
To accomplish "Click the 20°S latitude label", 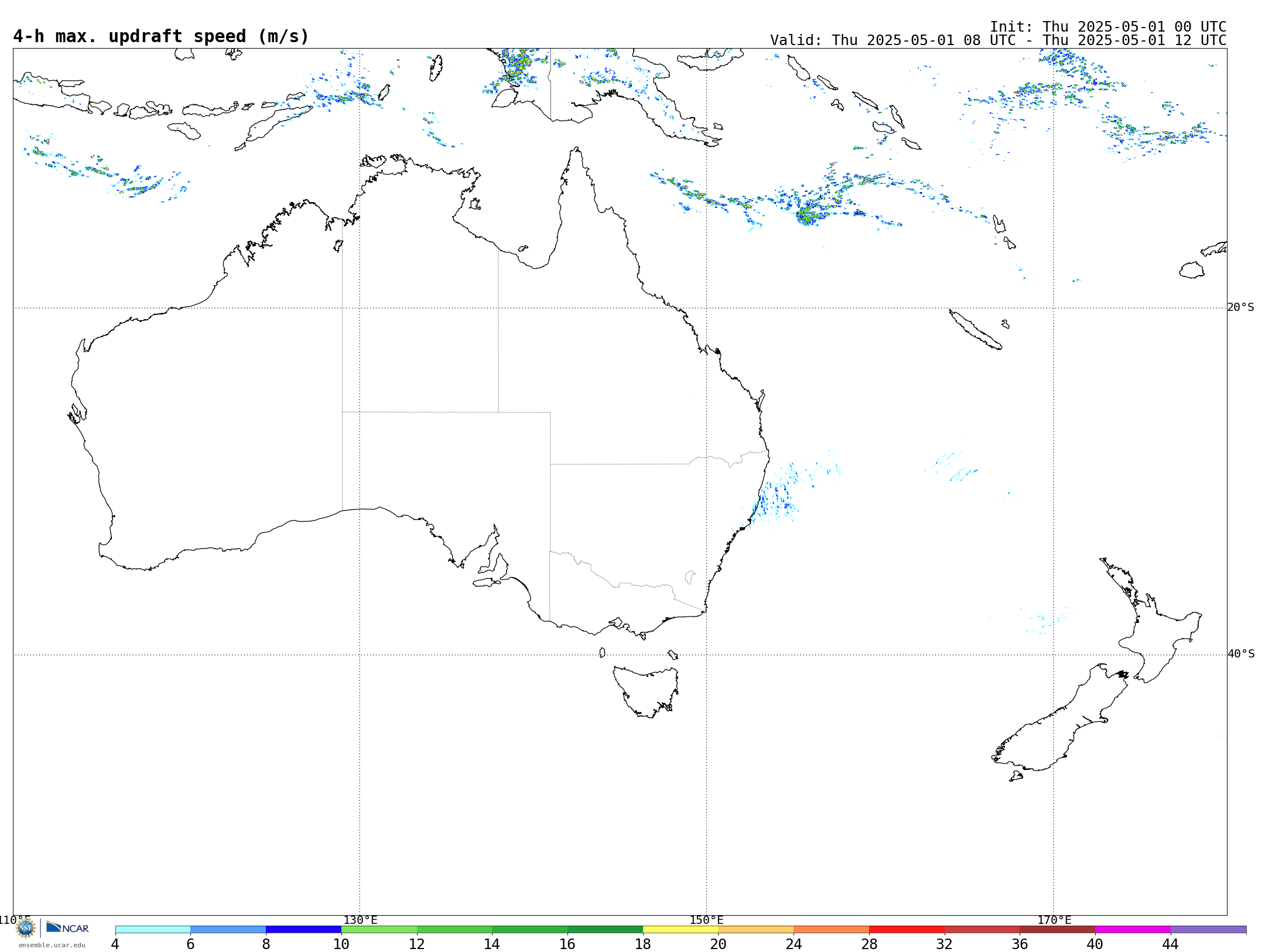I will pos(1240,307).
